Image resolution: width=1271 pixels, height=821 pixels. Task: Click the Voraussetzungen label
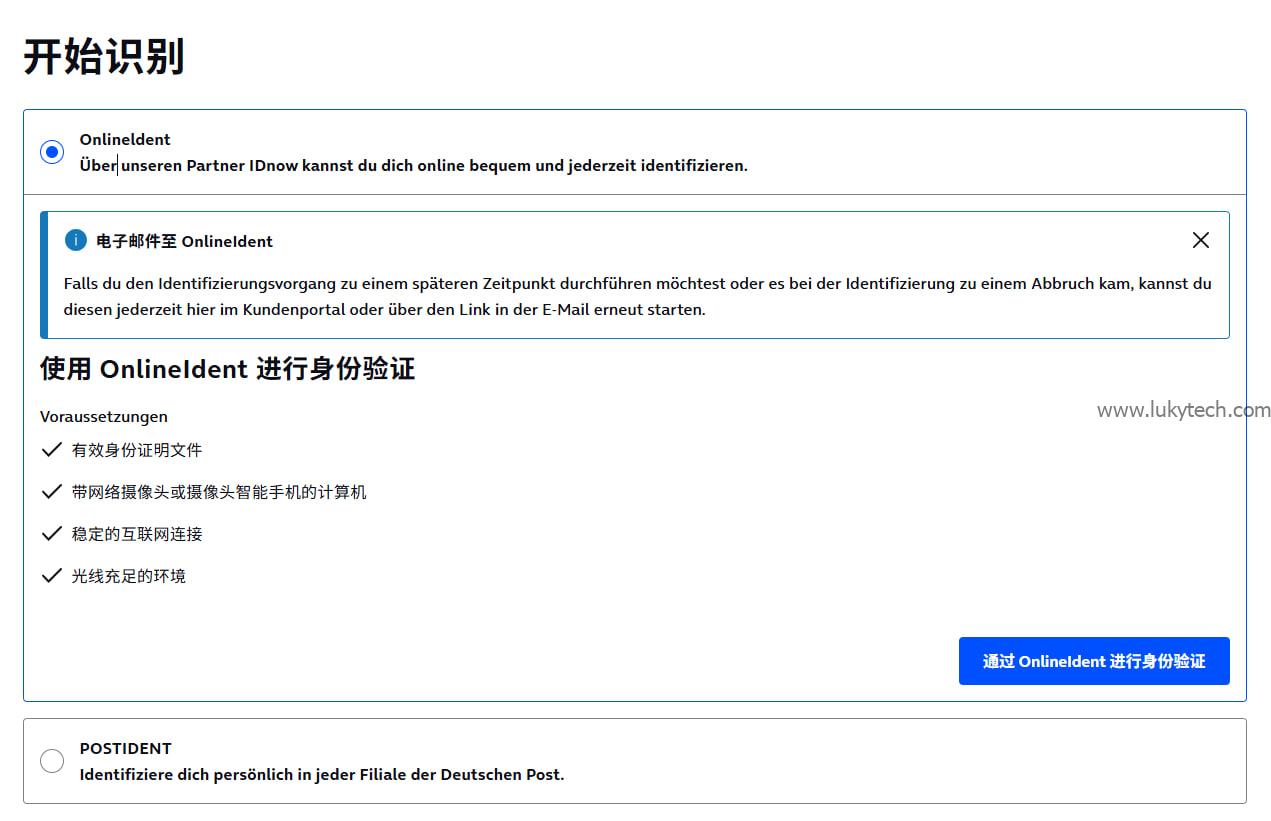[104, 416]
